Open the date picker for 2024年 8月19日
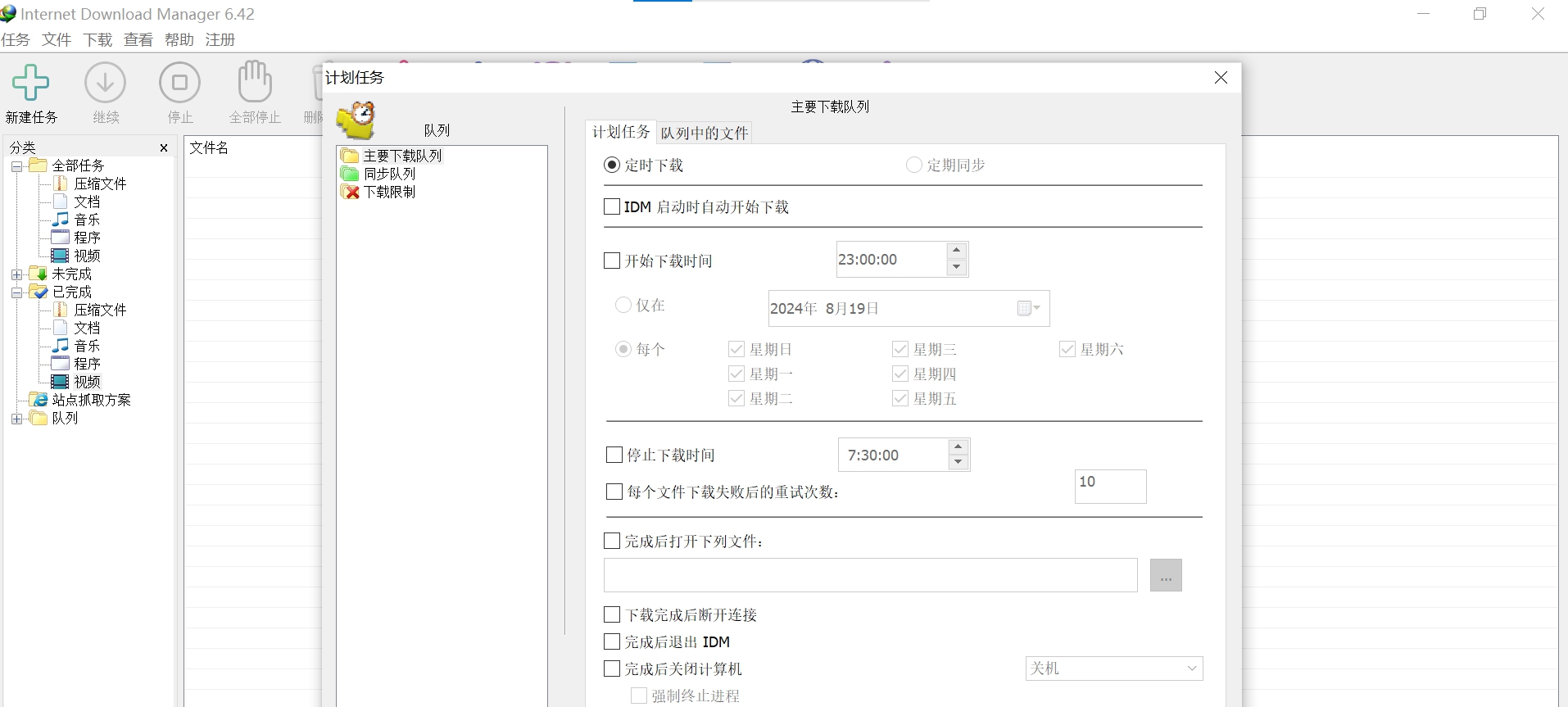Viewport: 1568px width, 707px height. (x=1028, y=309)
